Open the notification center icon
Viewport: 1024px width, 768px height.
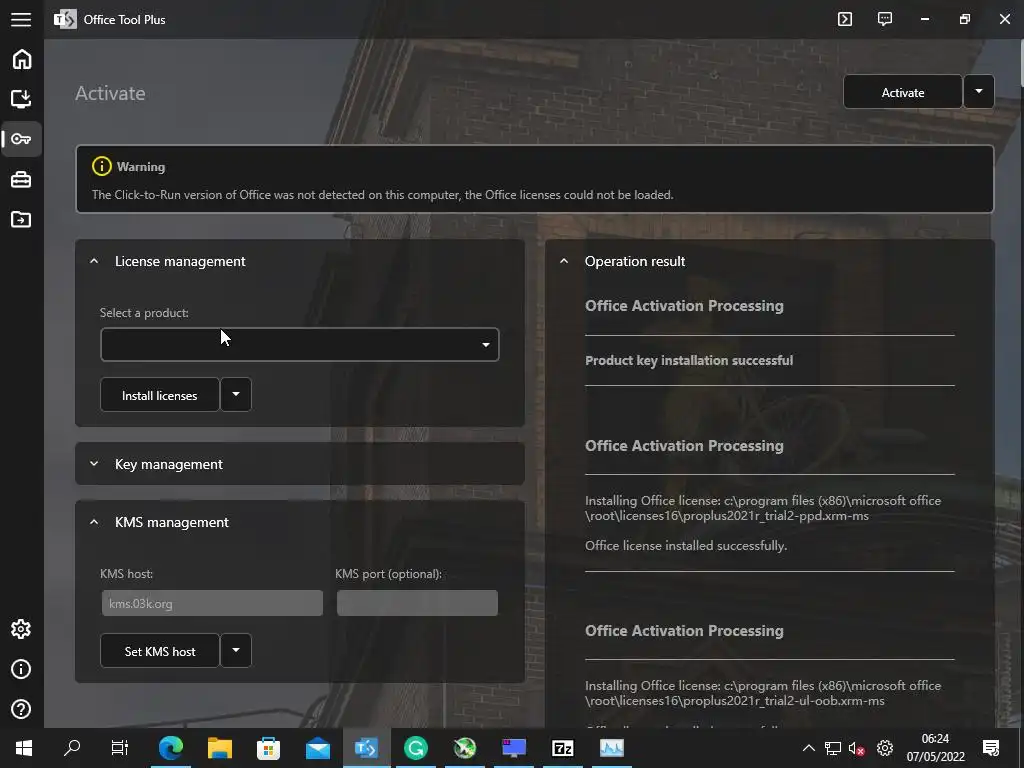click(991, 748)
